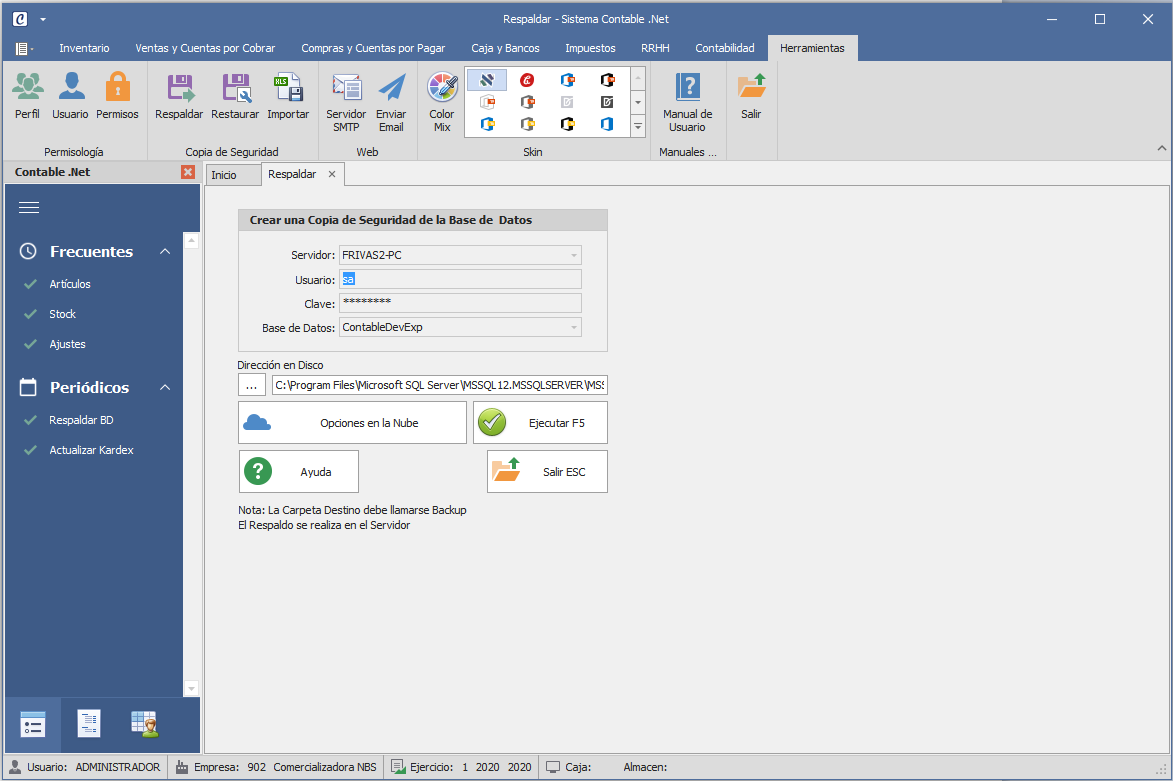The width and height of the screenshot is (1173, 781).
Task: Close the Respaldar document tab
Action: point(331,174)
